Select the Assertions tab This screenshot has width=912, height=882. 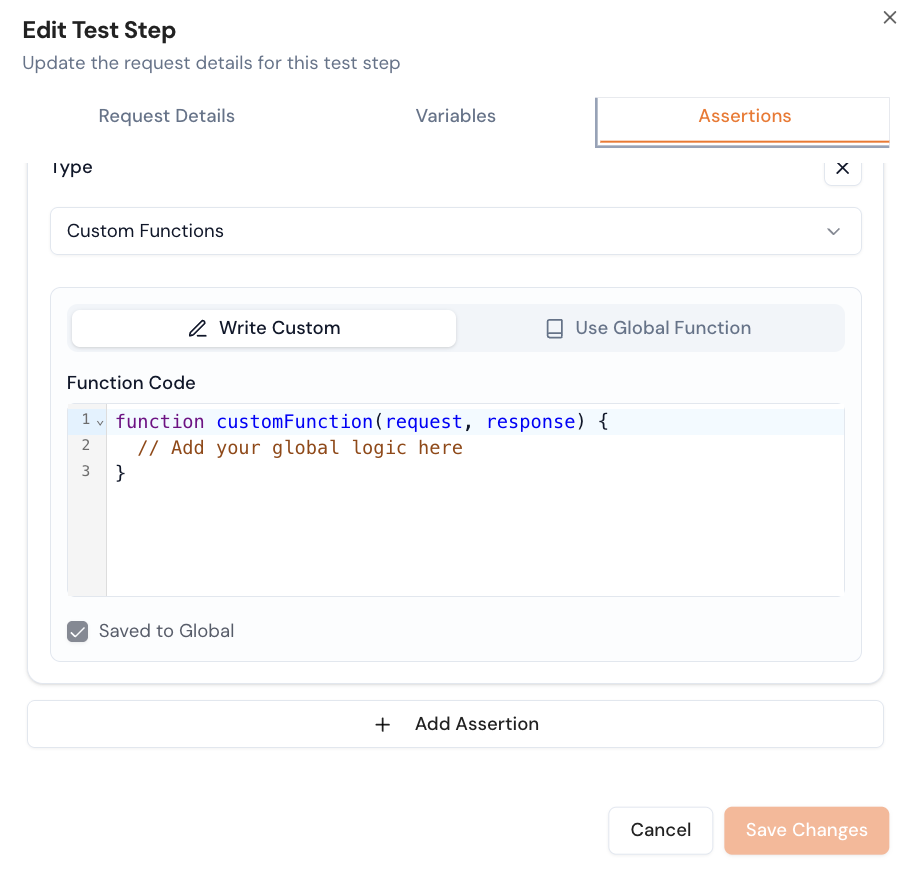tap(744, 116)
